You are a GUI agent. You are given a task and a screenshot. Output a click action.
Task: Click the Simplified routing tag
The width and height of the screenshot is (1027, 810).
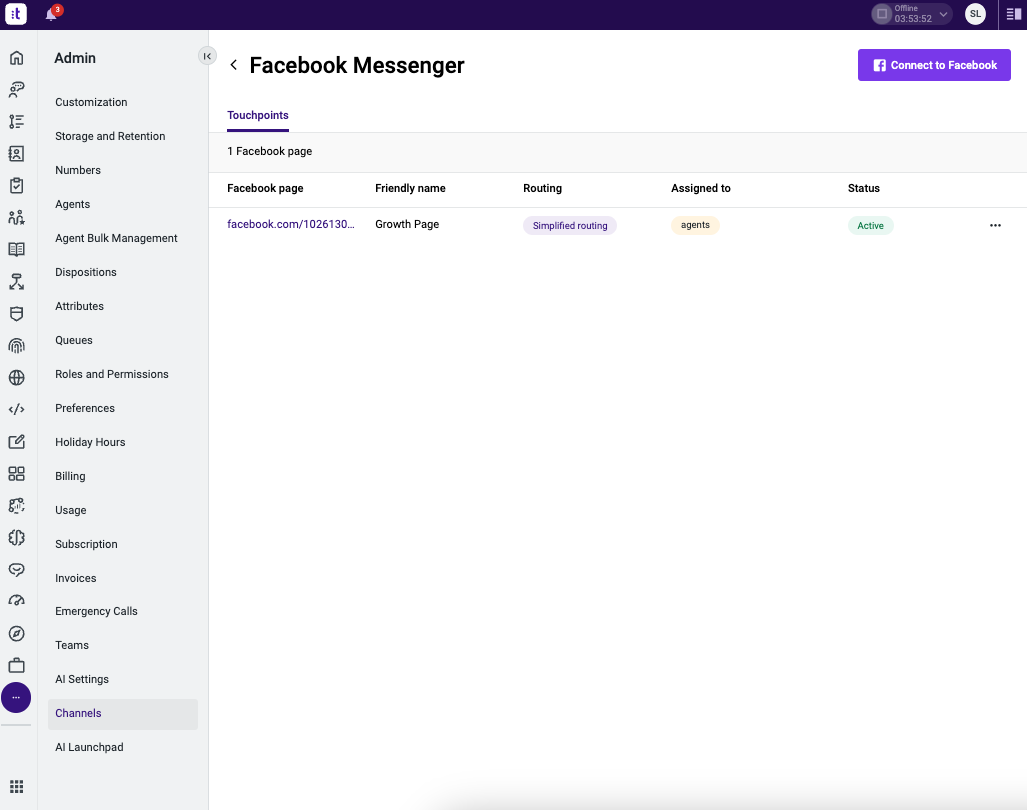pos(570,225)
